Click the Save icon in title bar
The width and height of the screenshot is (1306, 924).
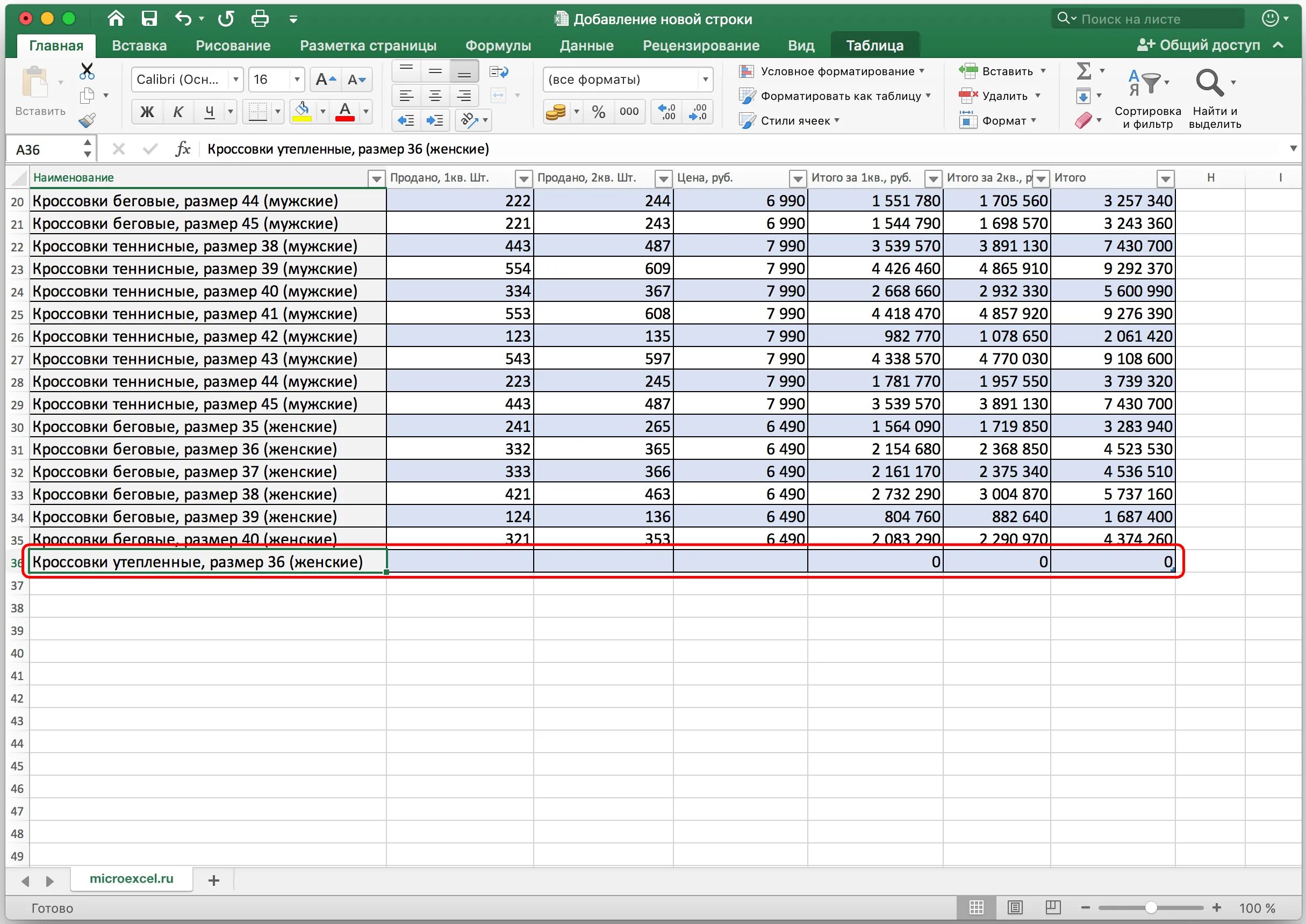(149, 19)
